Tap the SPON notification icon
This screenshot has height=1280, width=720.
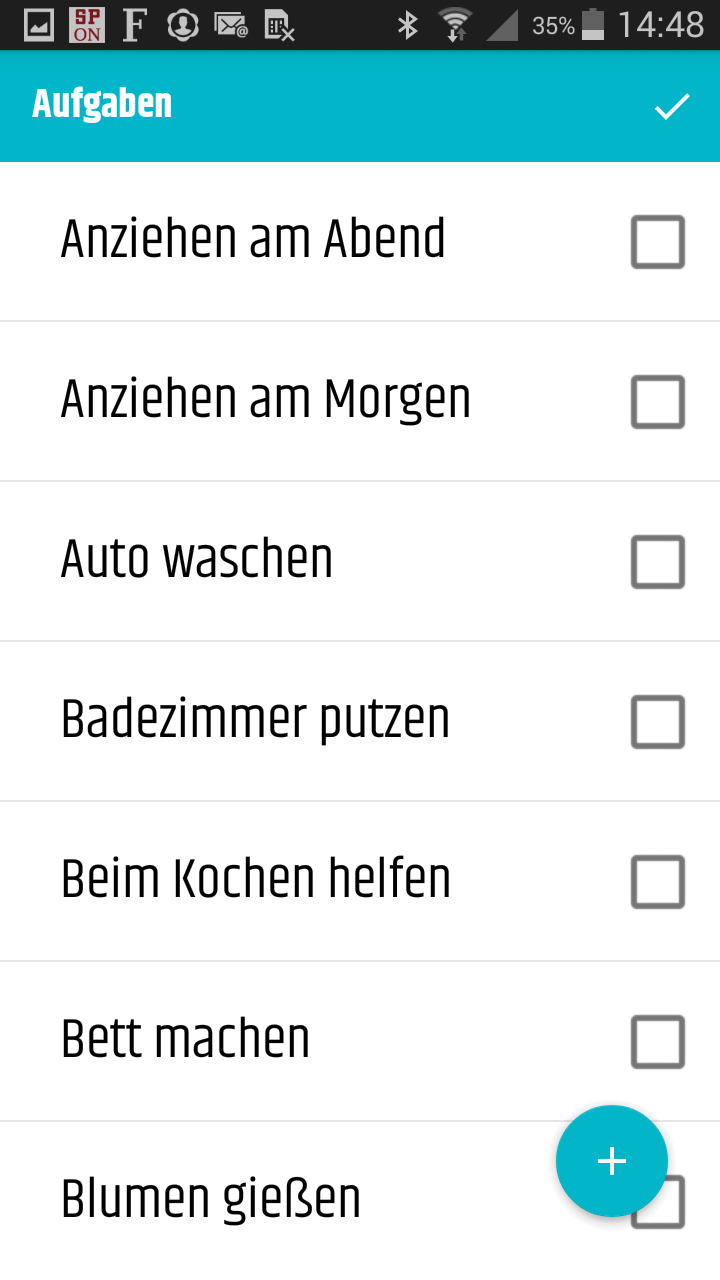point(87,25)
